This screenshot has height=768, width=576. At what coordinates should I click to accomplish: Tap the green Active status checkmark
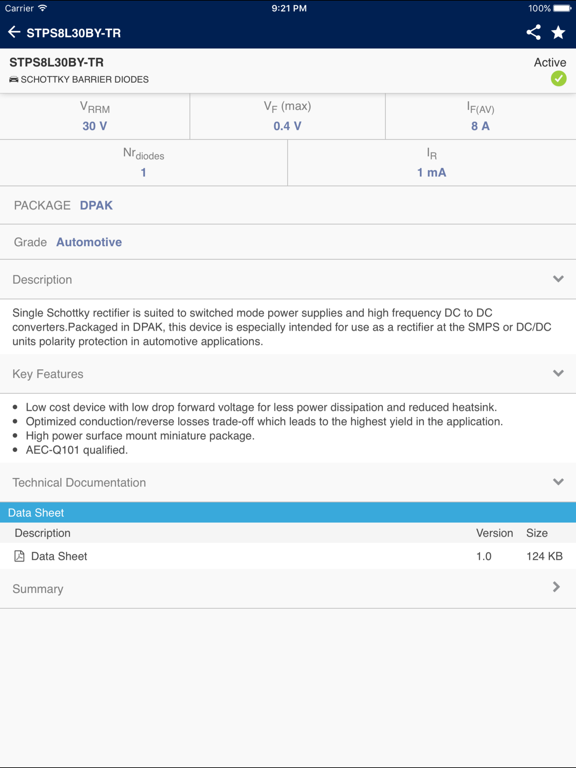[x=558, y=78]
